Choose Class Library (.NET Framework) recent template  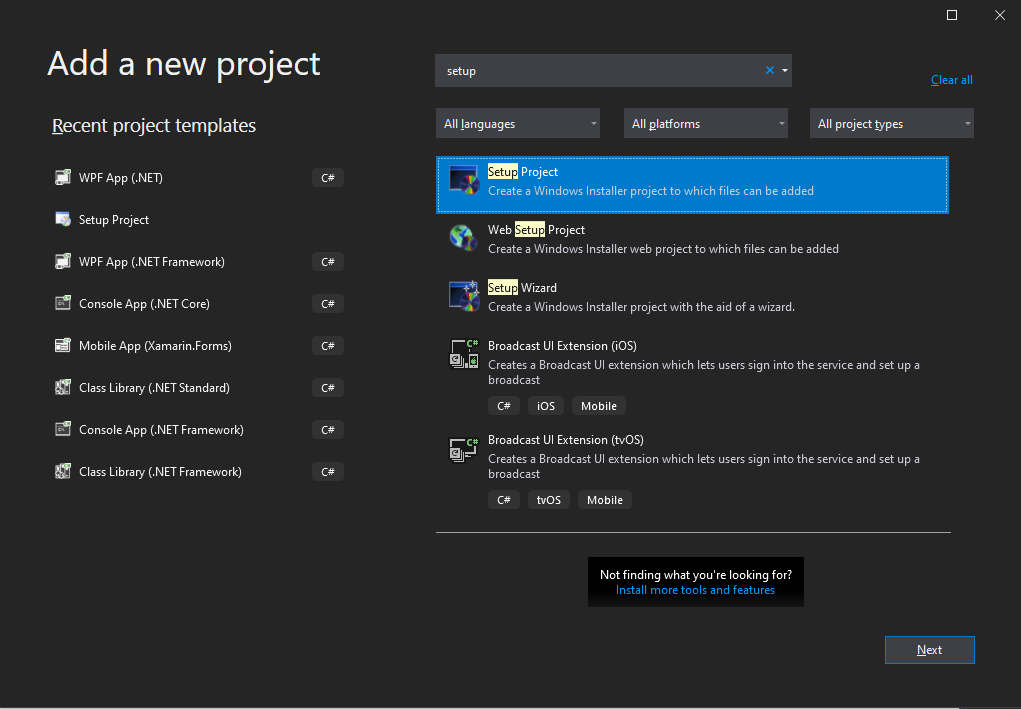(x=199, y=471)
